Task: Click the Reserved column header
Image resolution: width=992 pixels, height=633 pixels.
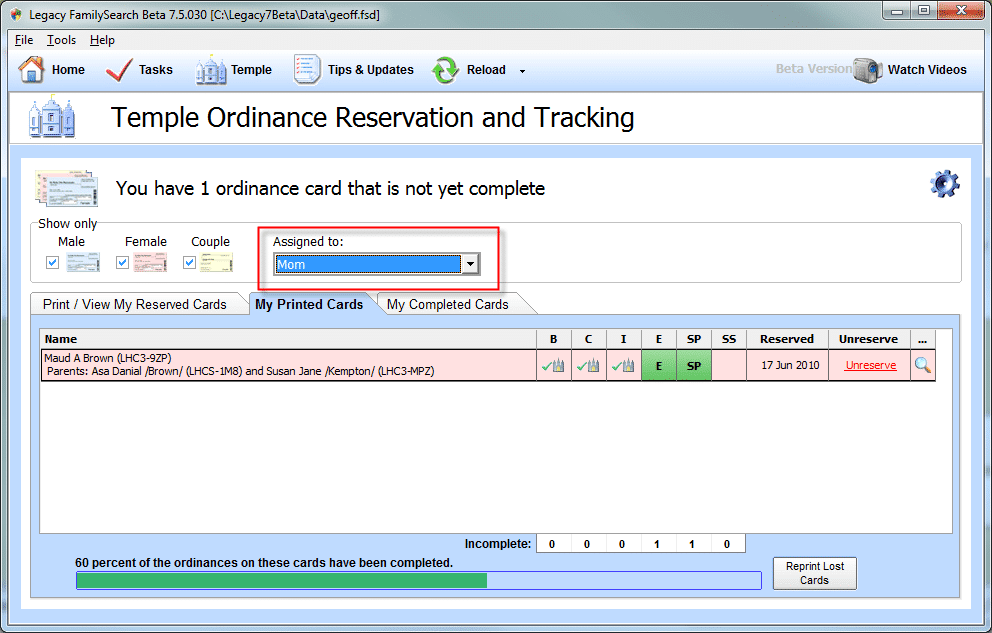Action: [787, 339]
